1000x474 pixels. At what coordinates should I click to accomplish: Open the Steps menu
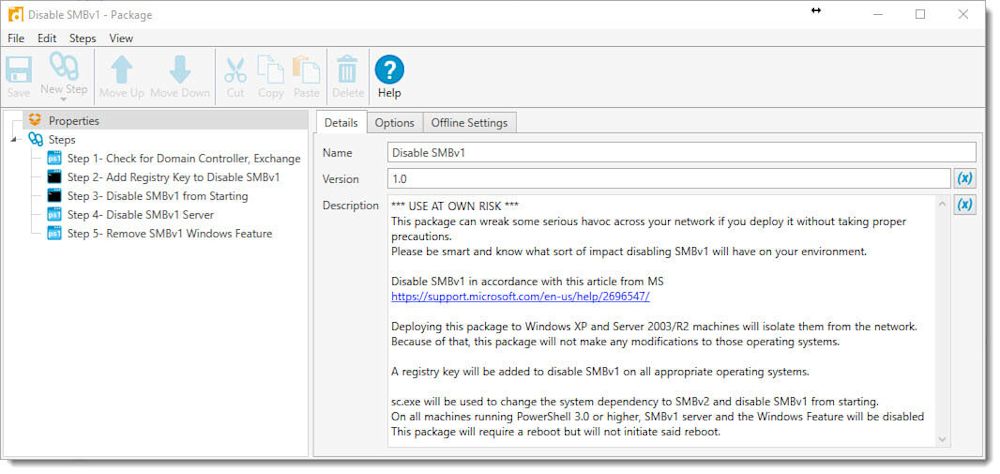82,38
